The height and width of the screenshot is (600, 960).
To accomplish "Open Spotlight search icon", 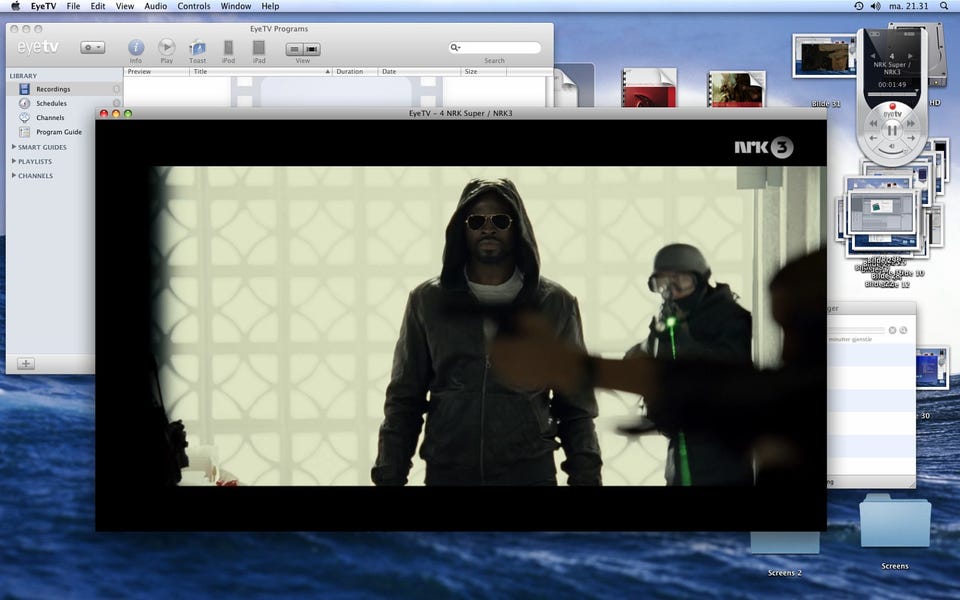I will tap(944, 6).
